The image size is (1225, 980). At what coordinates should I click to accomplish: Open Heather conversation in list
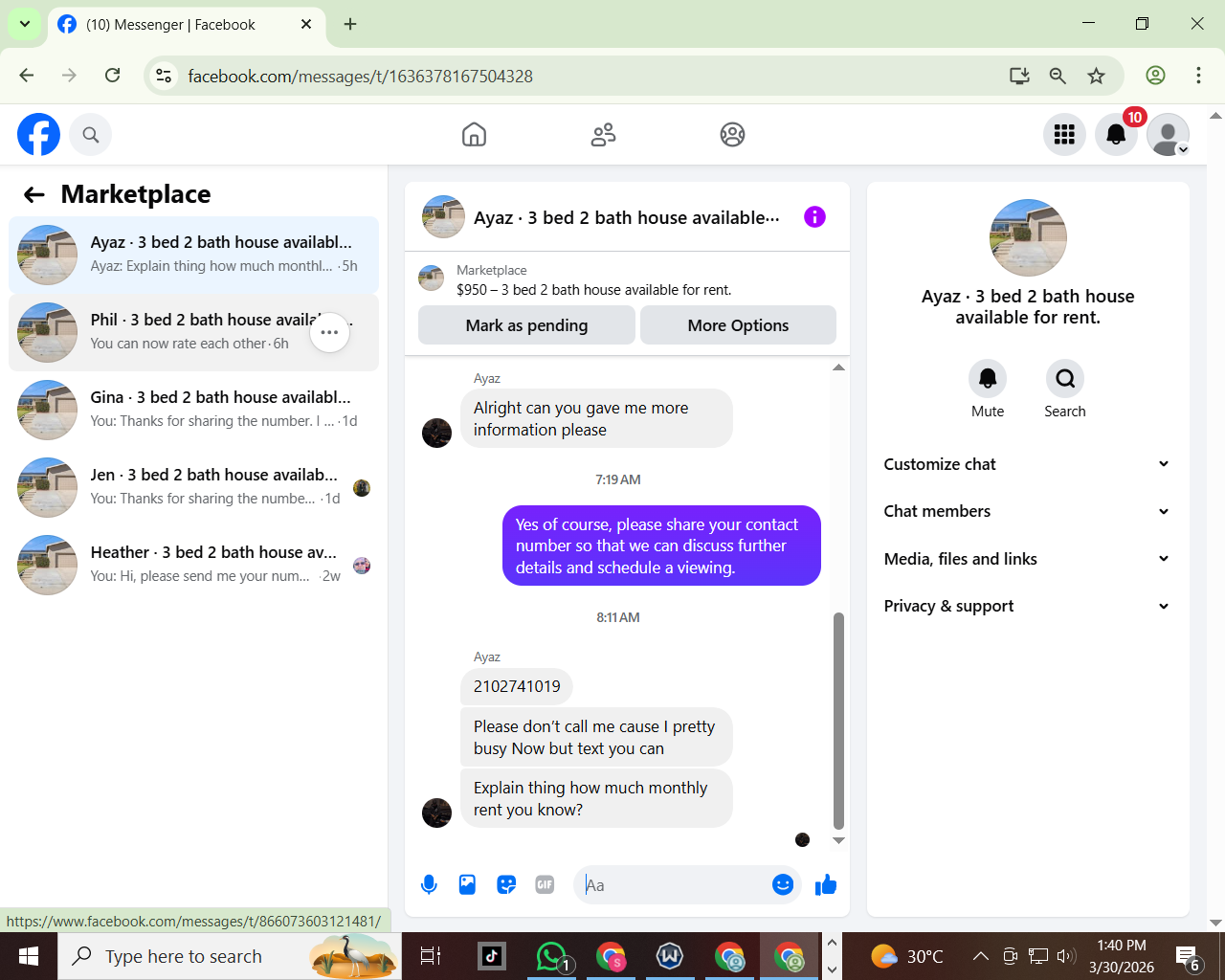pyautogui.click(x=193, y=565)
